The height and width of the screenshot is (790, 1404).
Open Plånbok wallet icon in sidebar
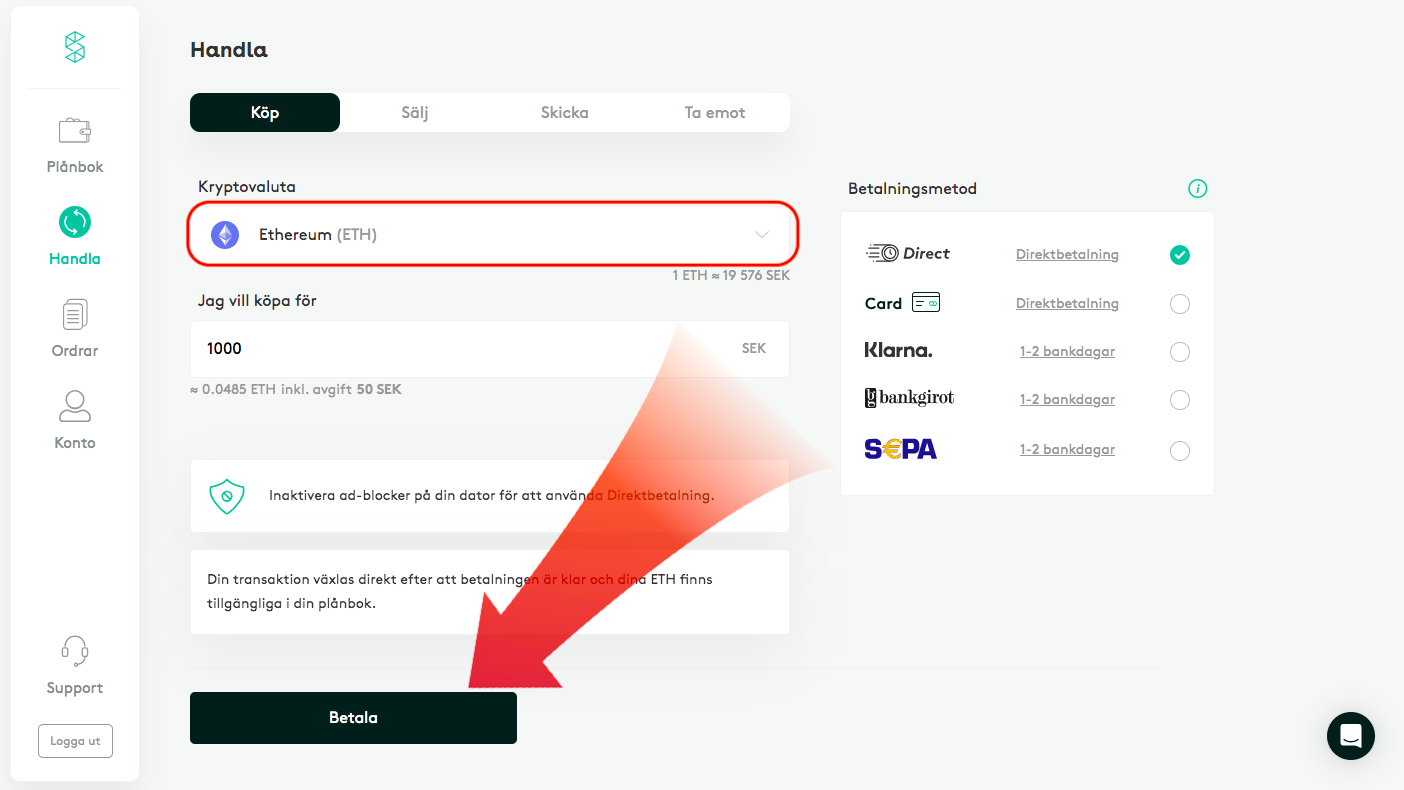point(75,131)
